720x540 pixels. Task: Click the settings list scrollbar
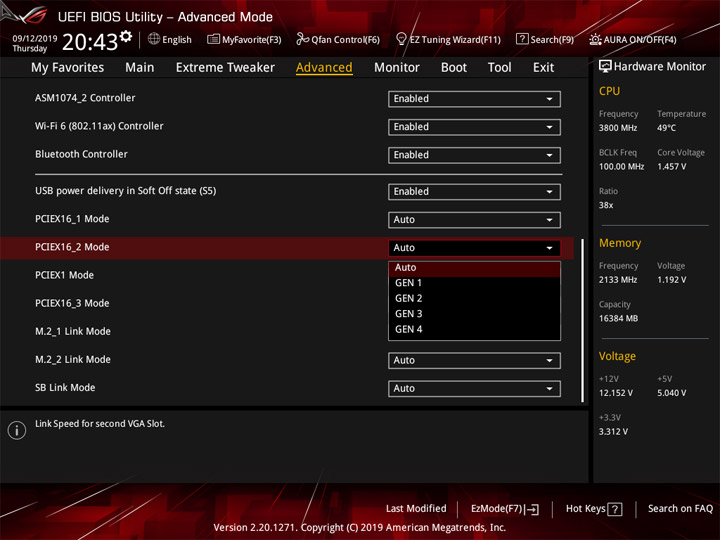click(583, 321)
